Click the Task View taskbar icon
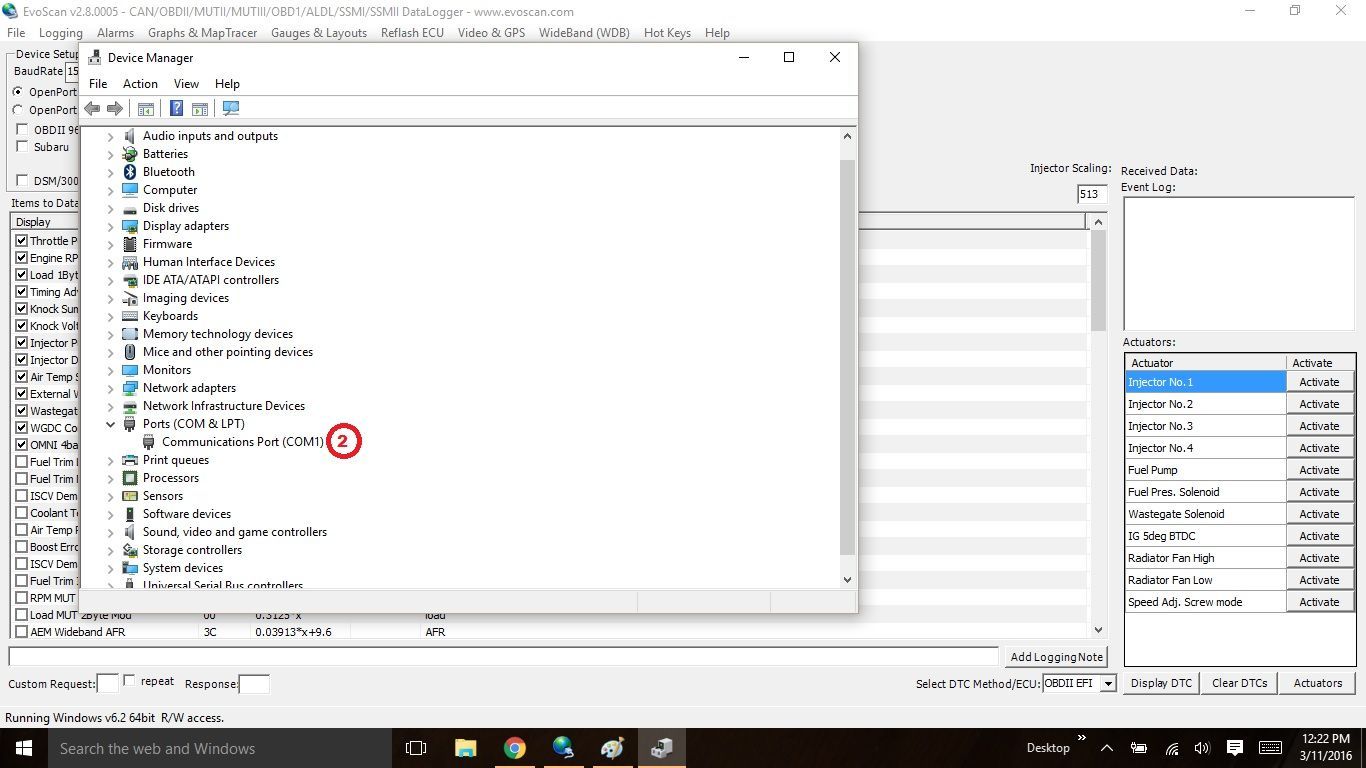The width and height of the screenshot is (1366, 768). click(x=416, y=748)
